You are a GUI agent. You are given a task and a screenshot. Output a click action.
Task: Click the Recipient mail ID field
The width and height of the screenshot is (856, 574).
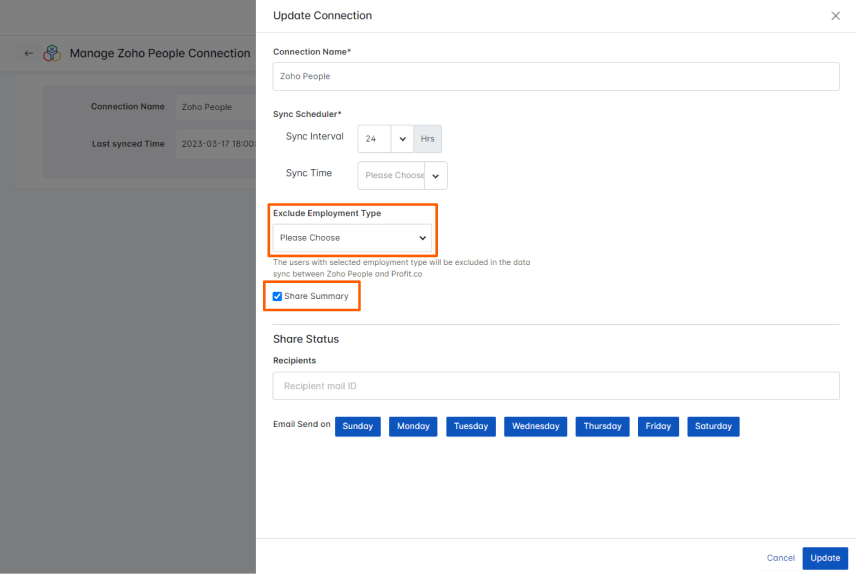click(556, 386)
